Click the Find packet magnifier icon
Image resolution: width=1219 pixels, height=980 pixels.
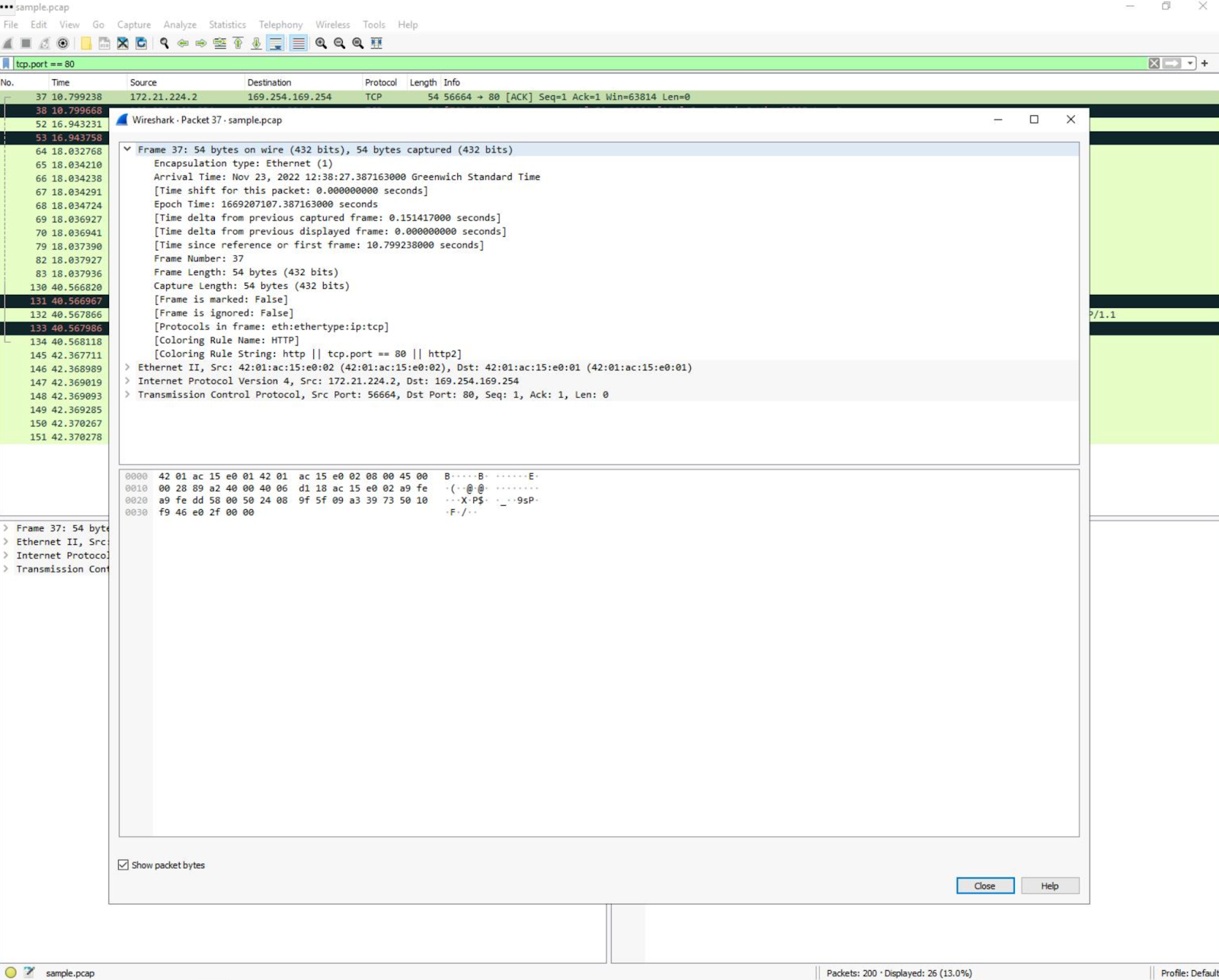tap(164, 43)
